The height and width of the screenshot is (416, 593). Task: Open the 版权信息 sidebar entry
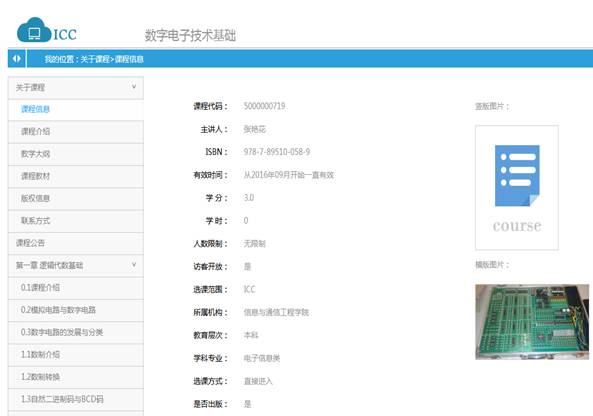coord(76,199)
